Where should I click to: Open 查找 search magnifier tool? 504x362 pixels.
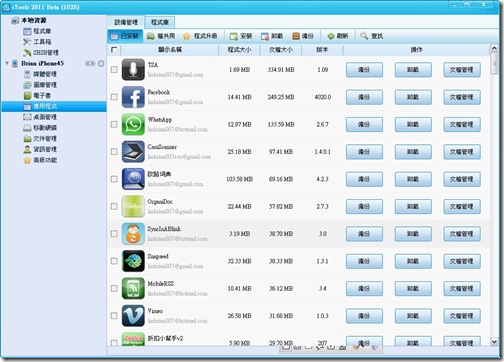pos(372,36)
